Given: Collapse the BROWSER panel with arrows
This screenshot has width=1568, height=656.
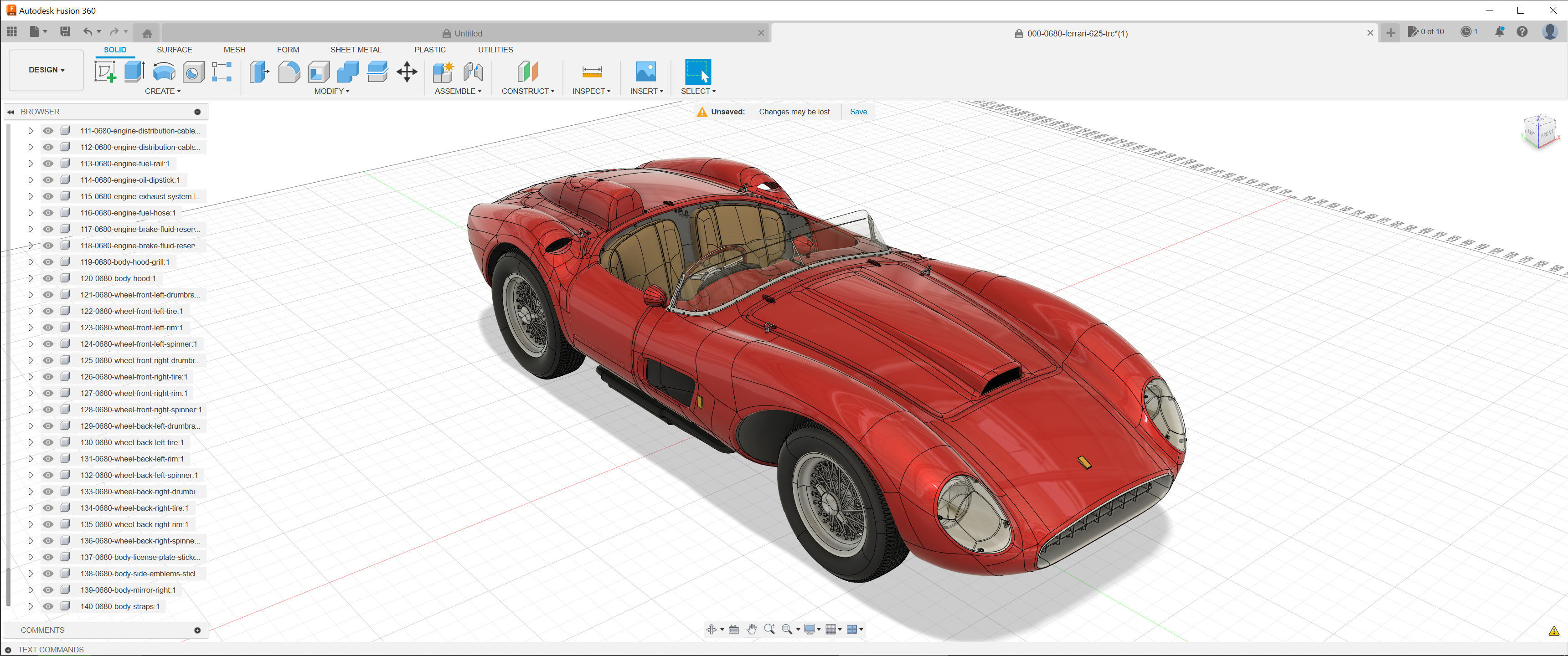Looking at the screenshot, I should pyautogui.click(x=11, y=112).
